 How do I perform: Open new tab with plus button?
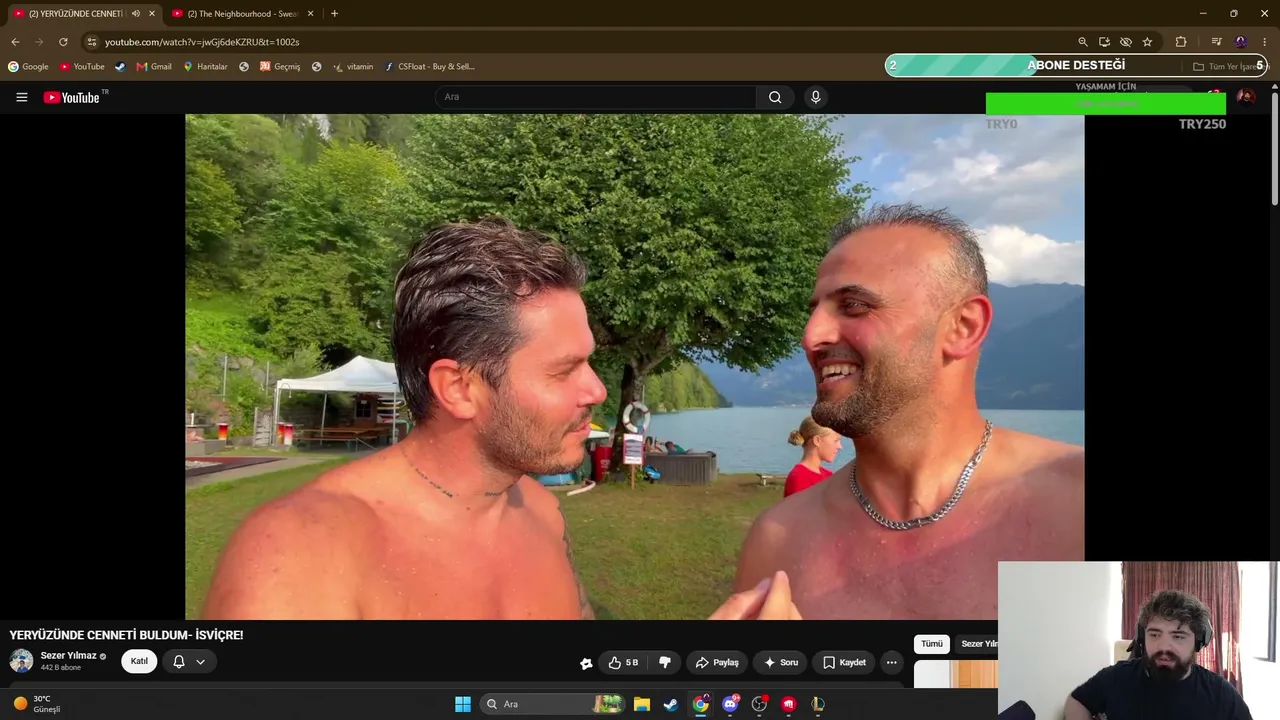(x=334, y=14)
